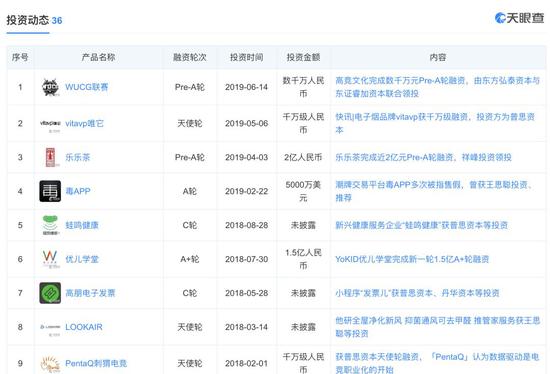Click the 毒APP black logo icon
Screen dimensions: 550x374
coord(50,191)
